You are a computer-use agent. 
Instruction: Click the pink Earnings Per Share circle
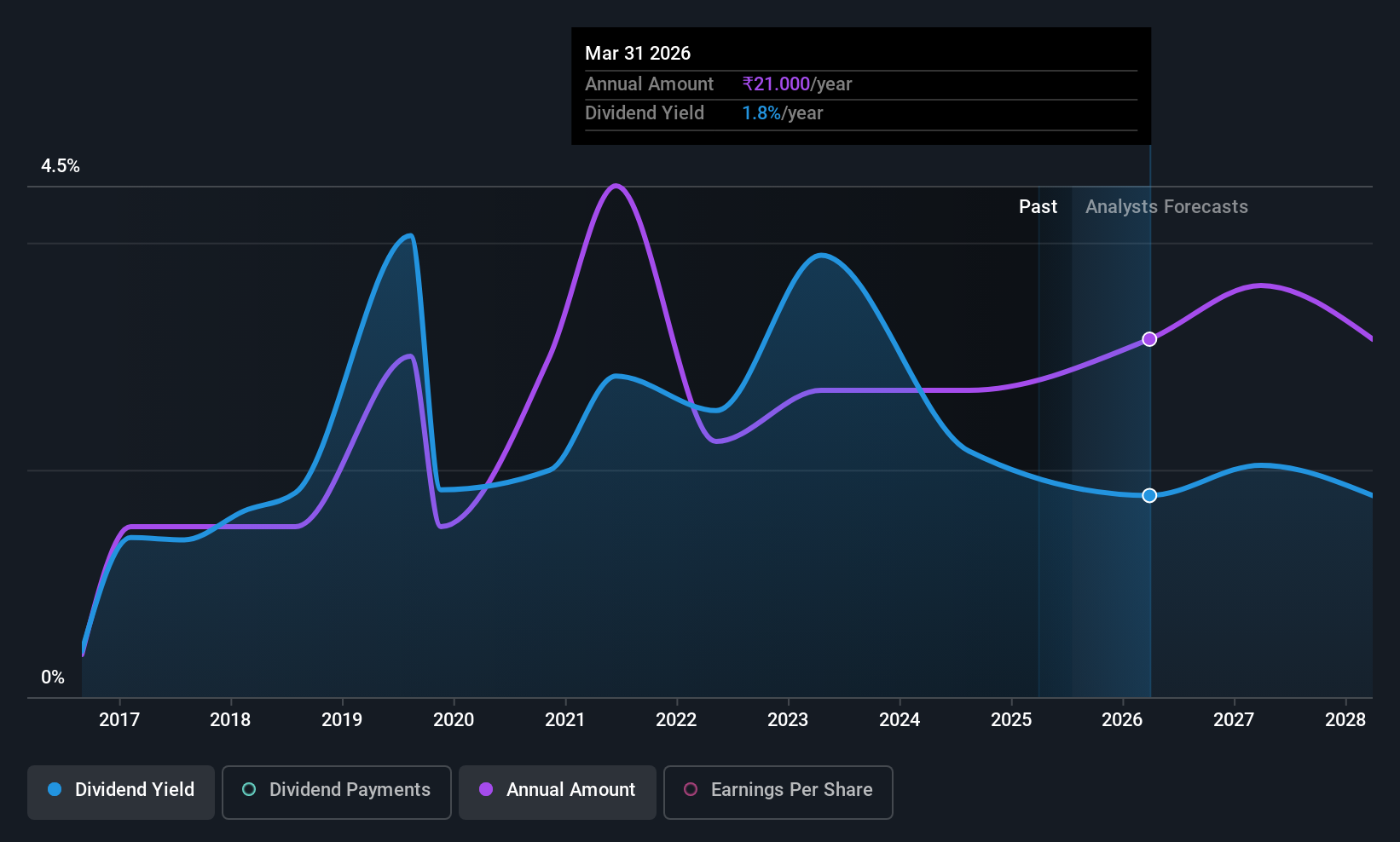click(691, 789)
